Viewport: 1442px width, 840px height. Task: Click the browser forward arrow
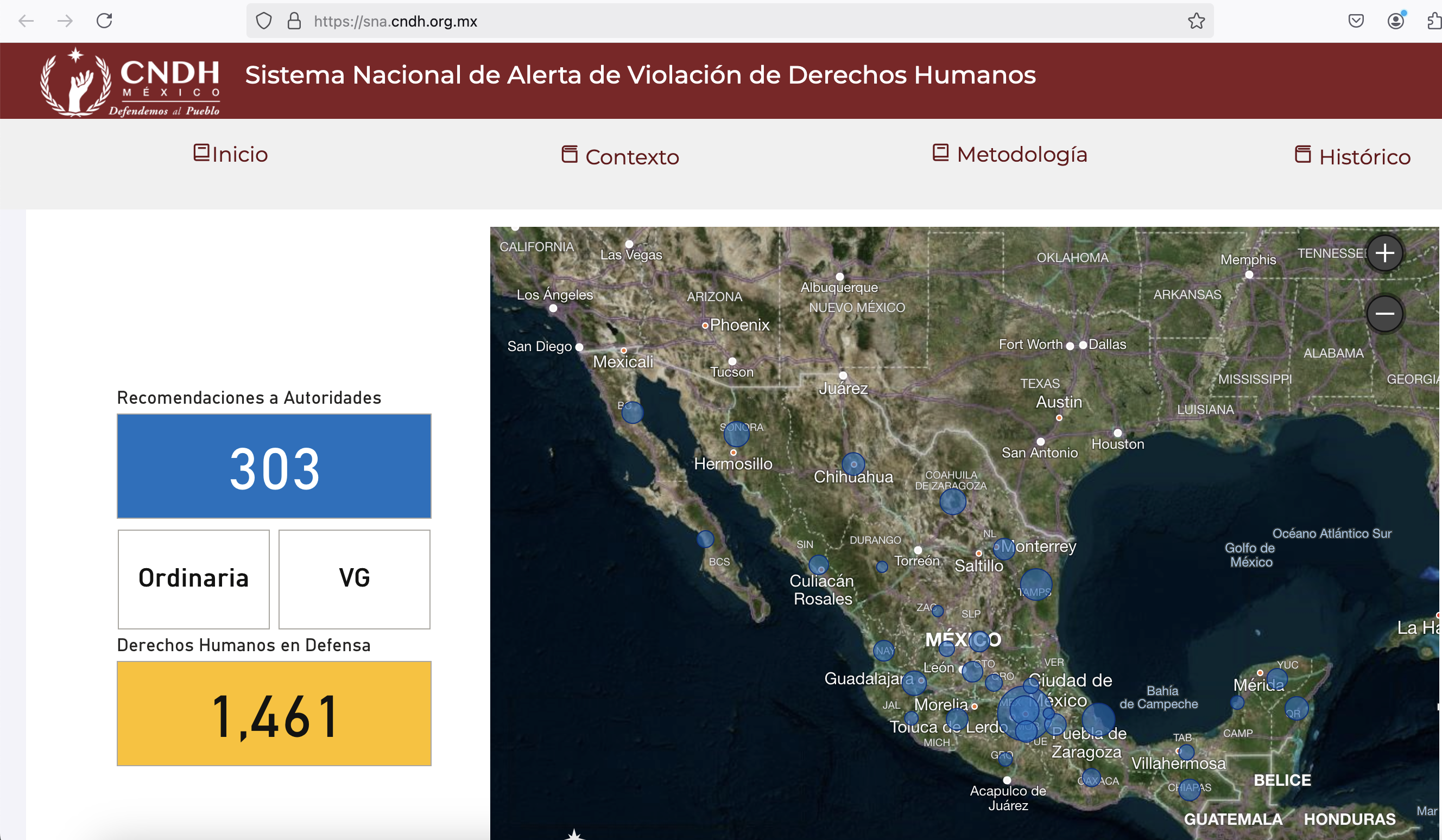(x=65, y=21)
